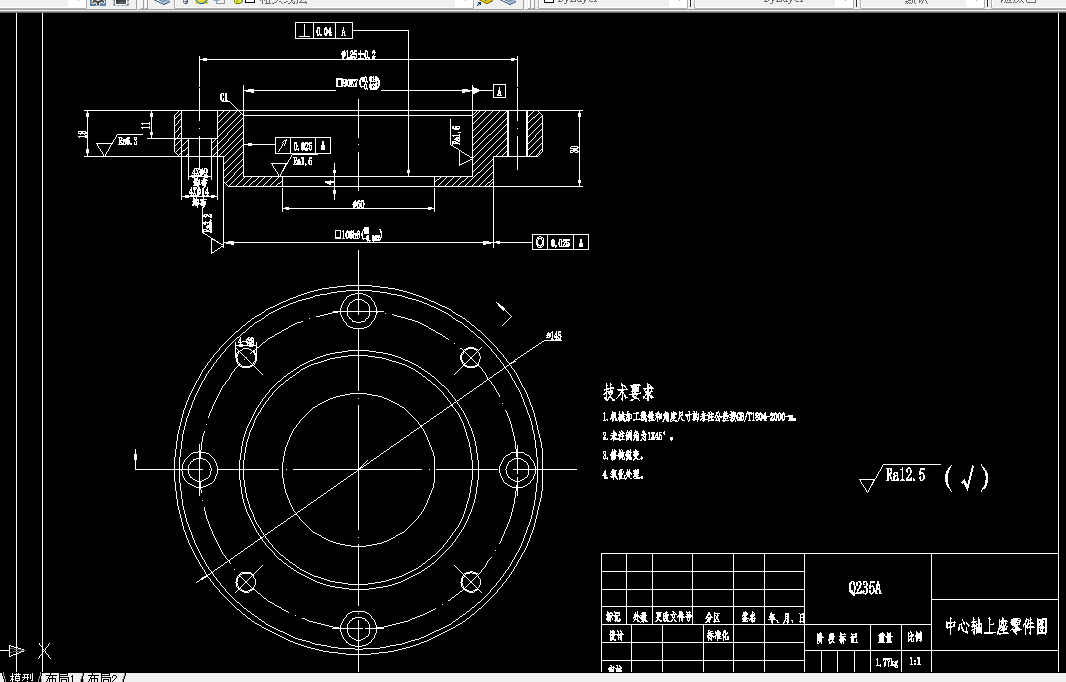Toggle the light bulb in the layer dropdown
Screen dimensions: 1066x682
click(x=186, y=3)
